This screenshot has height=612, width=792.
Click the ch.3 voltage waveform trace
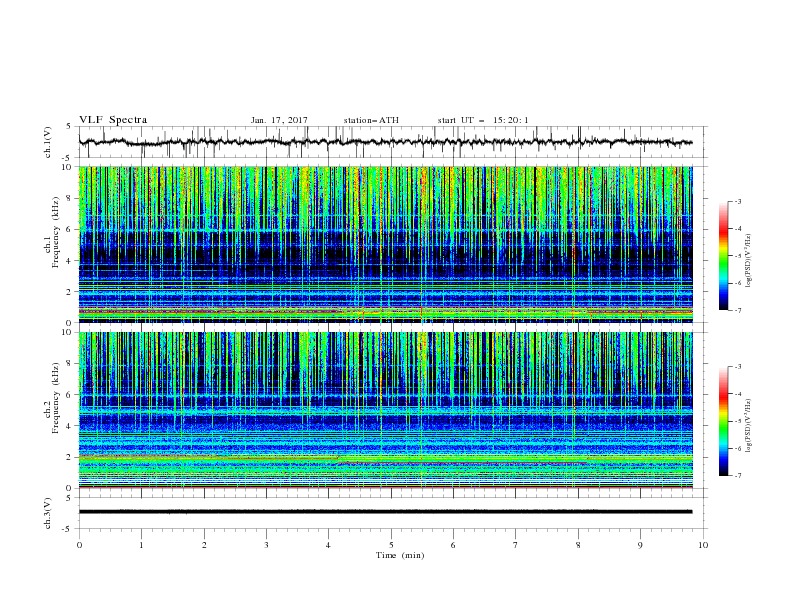click(385, 512)
